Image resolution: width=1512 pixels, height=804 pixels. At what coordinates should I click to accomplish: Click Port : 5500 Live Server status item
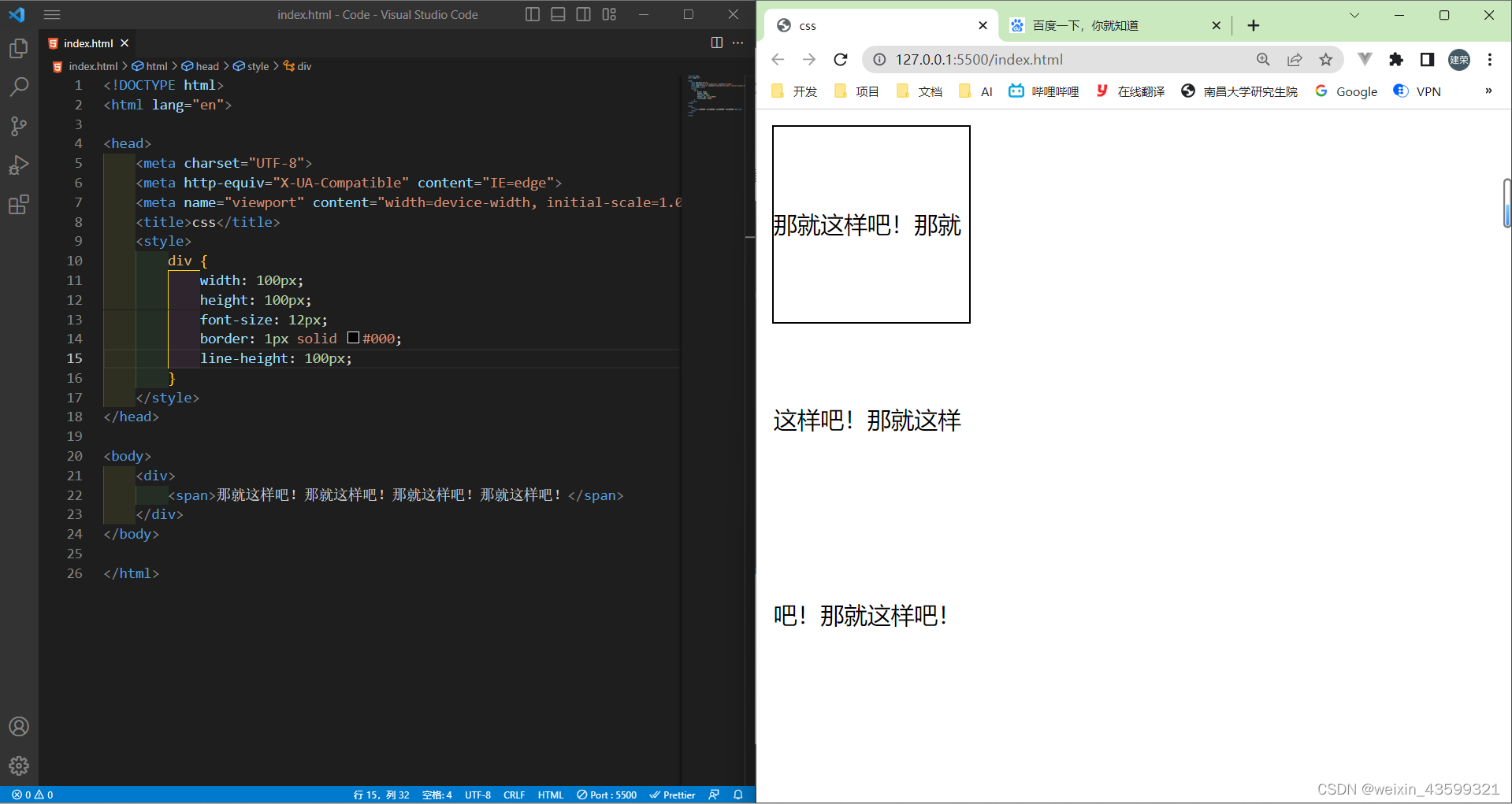click(x=607, y=795)
